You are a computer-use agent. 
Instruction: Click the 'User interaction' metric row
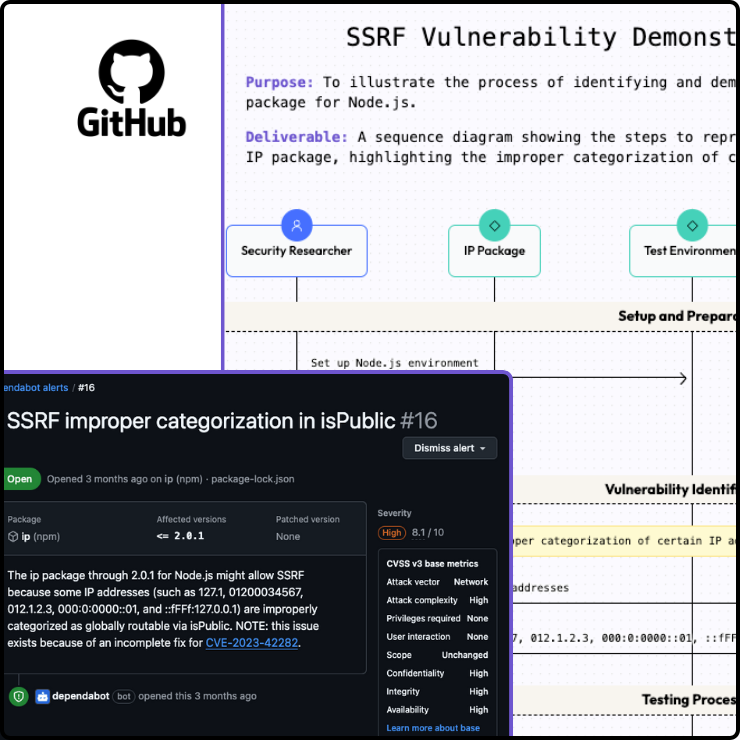tap(437, 637)
